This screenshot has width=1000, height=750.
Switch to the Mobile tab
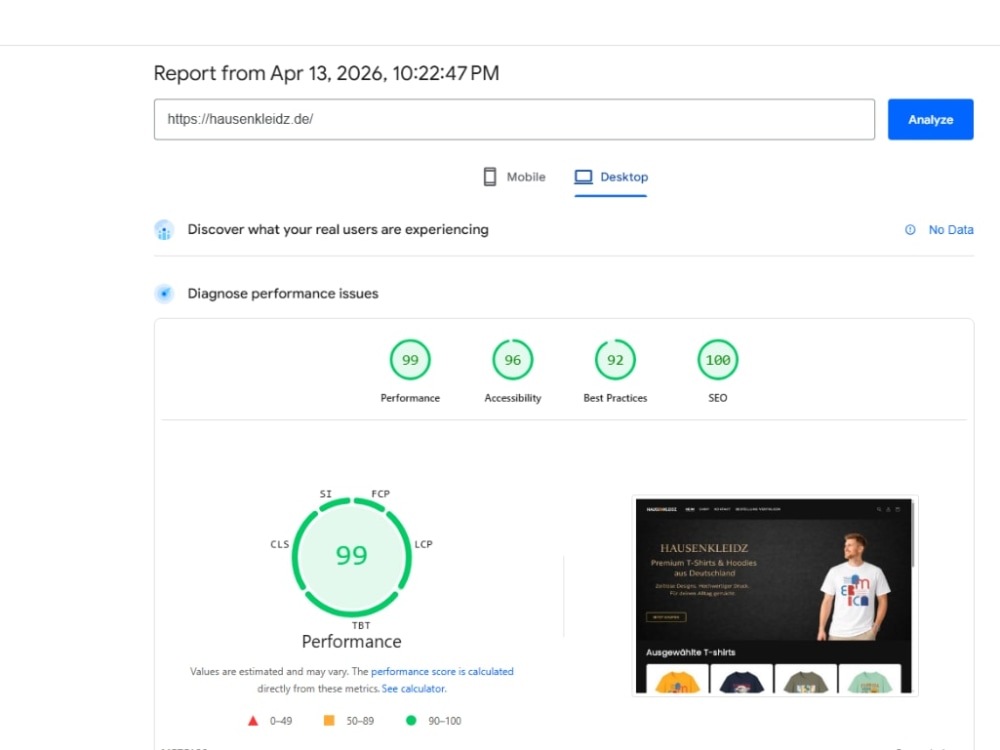pos(514,177)
